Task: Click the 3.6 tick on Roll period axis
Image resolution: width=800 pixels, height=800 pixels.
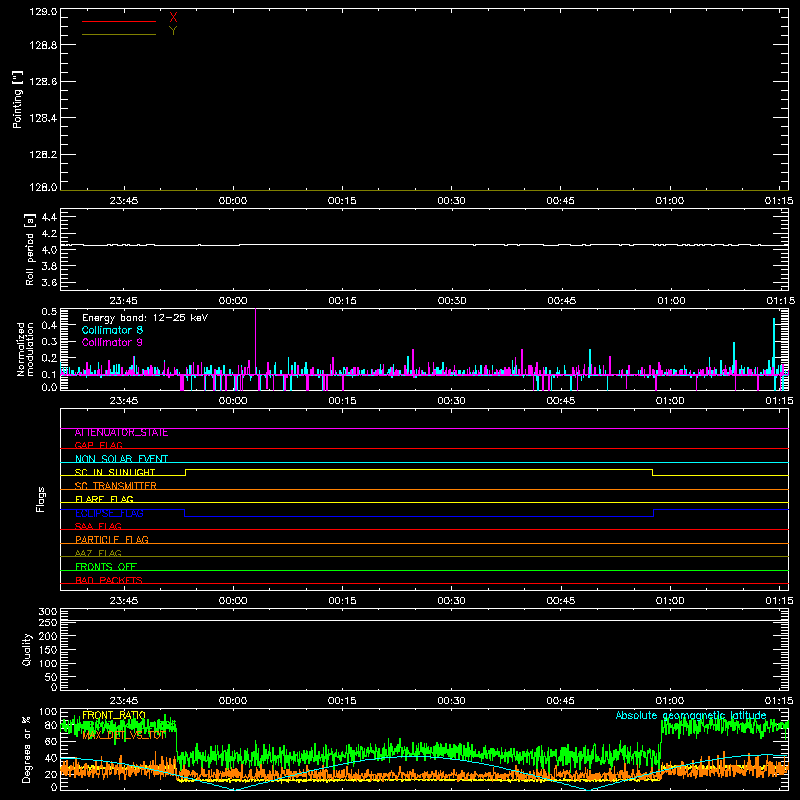Action: pos(49,282)
